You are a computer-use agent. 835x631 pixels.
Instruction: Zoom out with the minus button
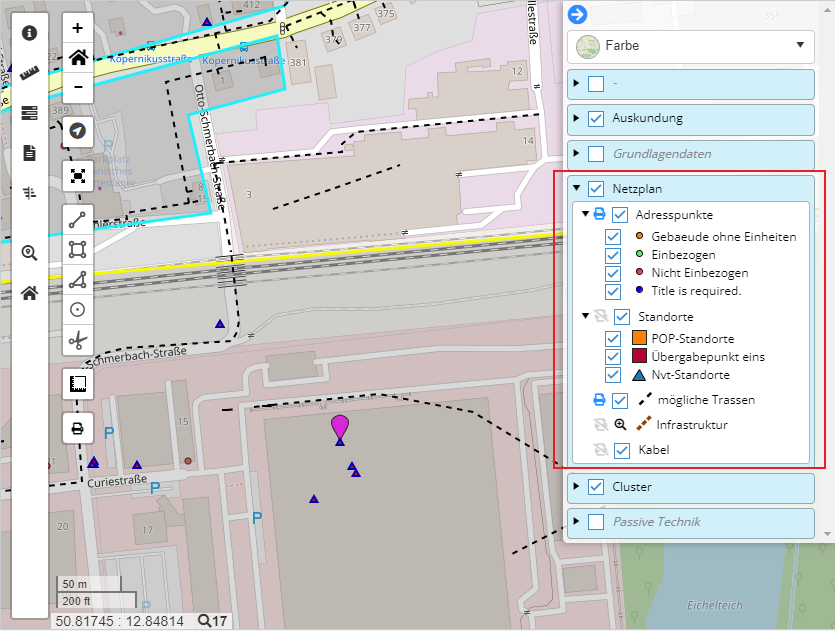(78, 87)
